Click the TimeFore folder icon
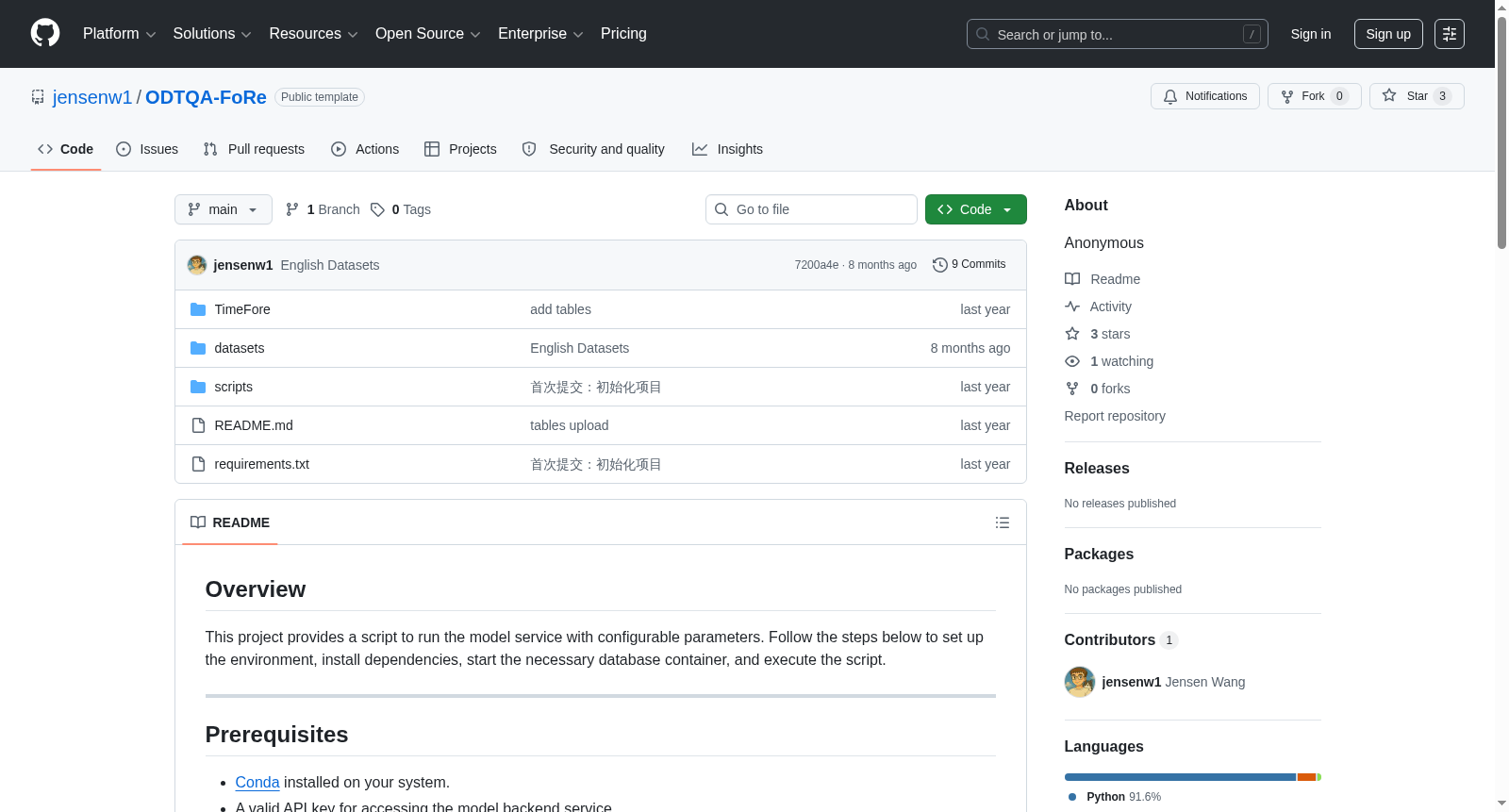This screenshot has width=1509, height=812. tap(198, 309)
